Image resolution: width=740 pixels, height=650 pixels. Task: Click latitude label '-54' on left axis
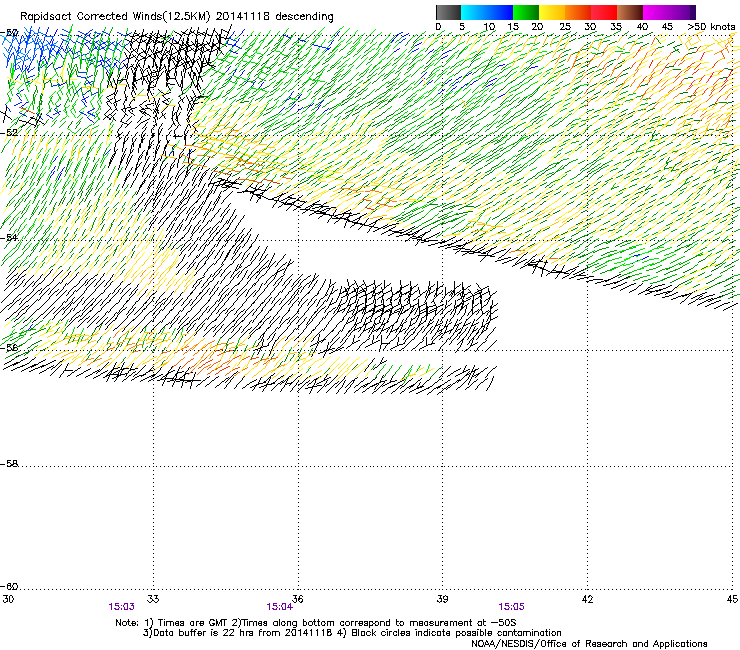click(x=9, y=237)
